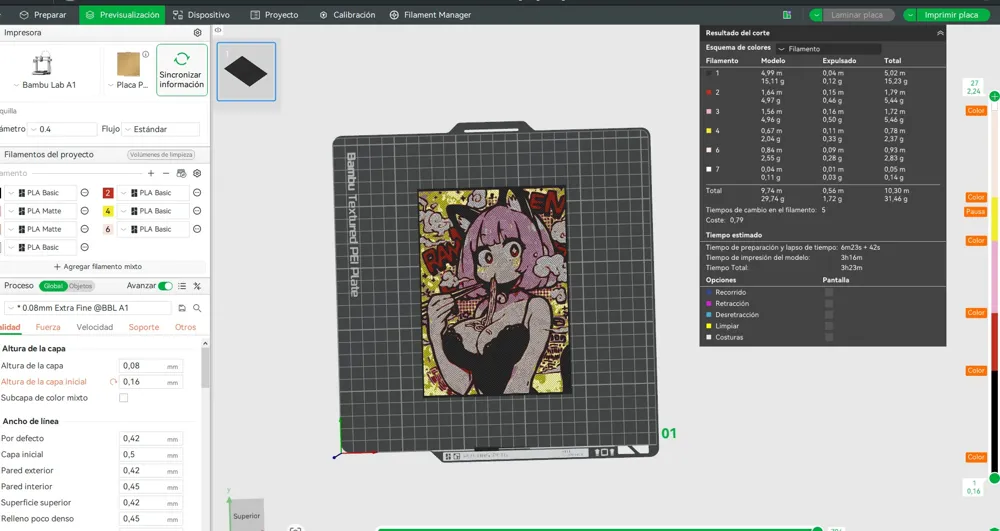Click Agregar filamento mixto
Screen dimensions: 1000x531
click(98, 266)
